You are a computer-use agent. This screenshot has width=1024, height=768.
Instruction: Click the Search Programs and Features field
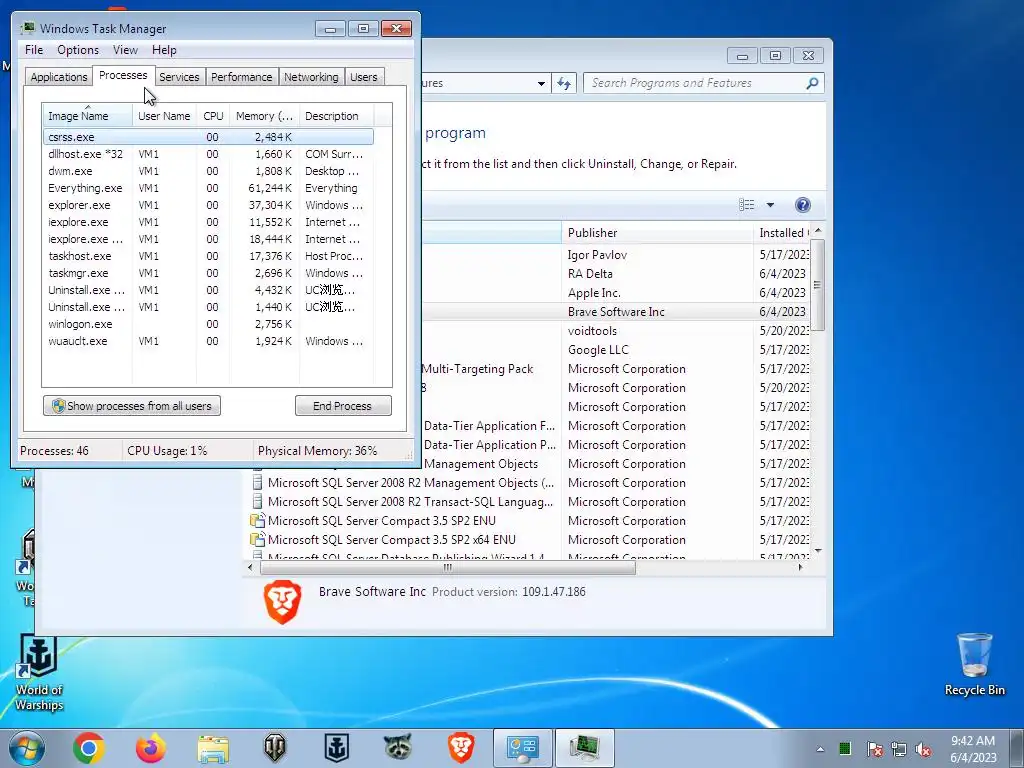pos(694,83)
